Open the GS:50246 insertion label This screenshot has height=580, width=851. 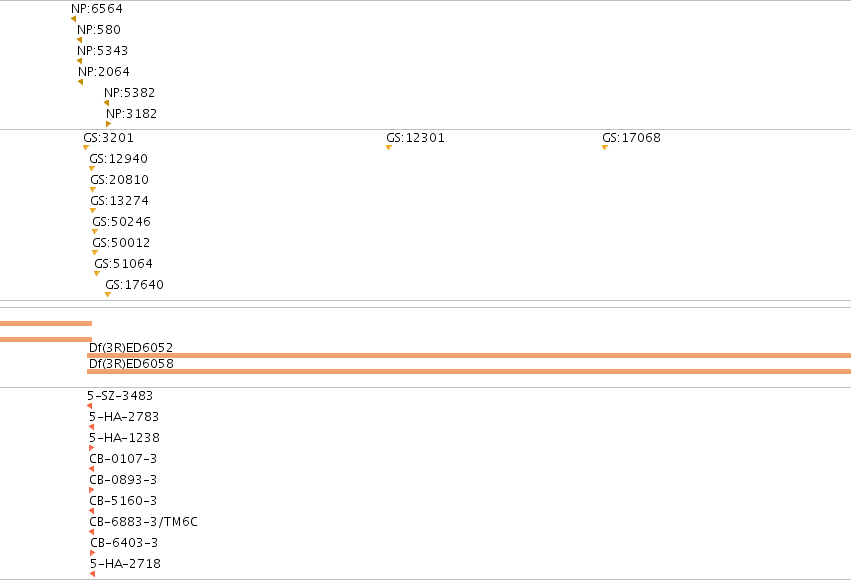point(122,221)
